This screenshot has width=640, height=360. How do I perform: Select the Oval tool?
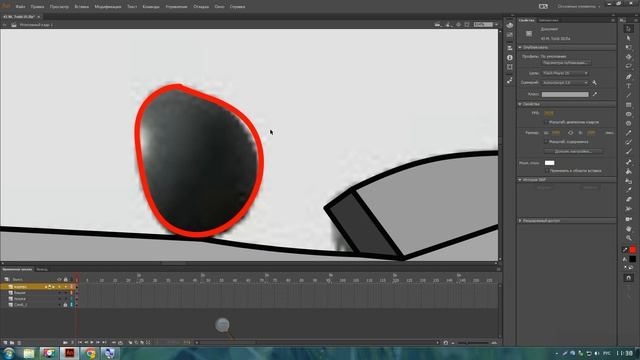[x=629, y=114]
